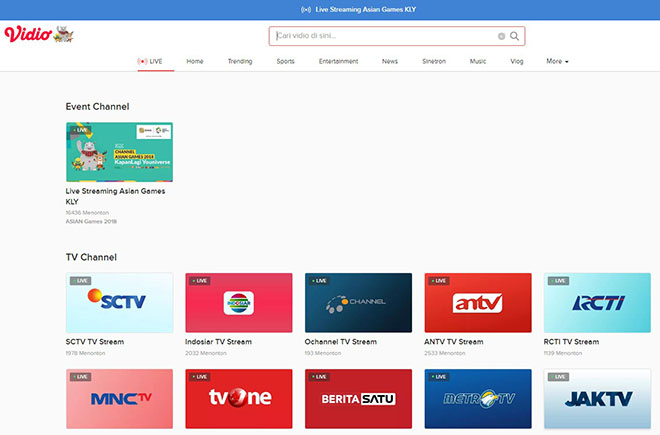
Task: Switch to the LIVE tab
Action: click(x=150, y=61)
